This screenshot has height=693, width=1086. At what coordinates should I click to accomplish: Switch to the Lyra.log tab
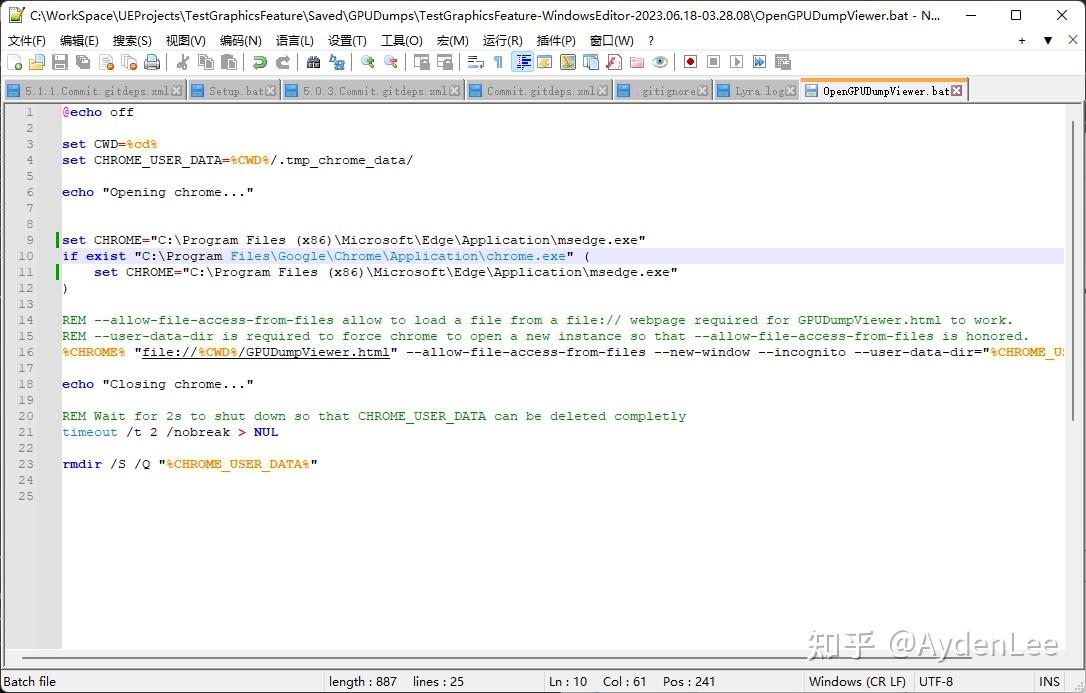click(x=759, y=91)
